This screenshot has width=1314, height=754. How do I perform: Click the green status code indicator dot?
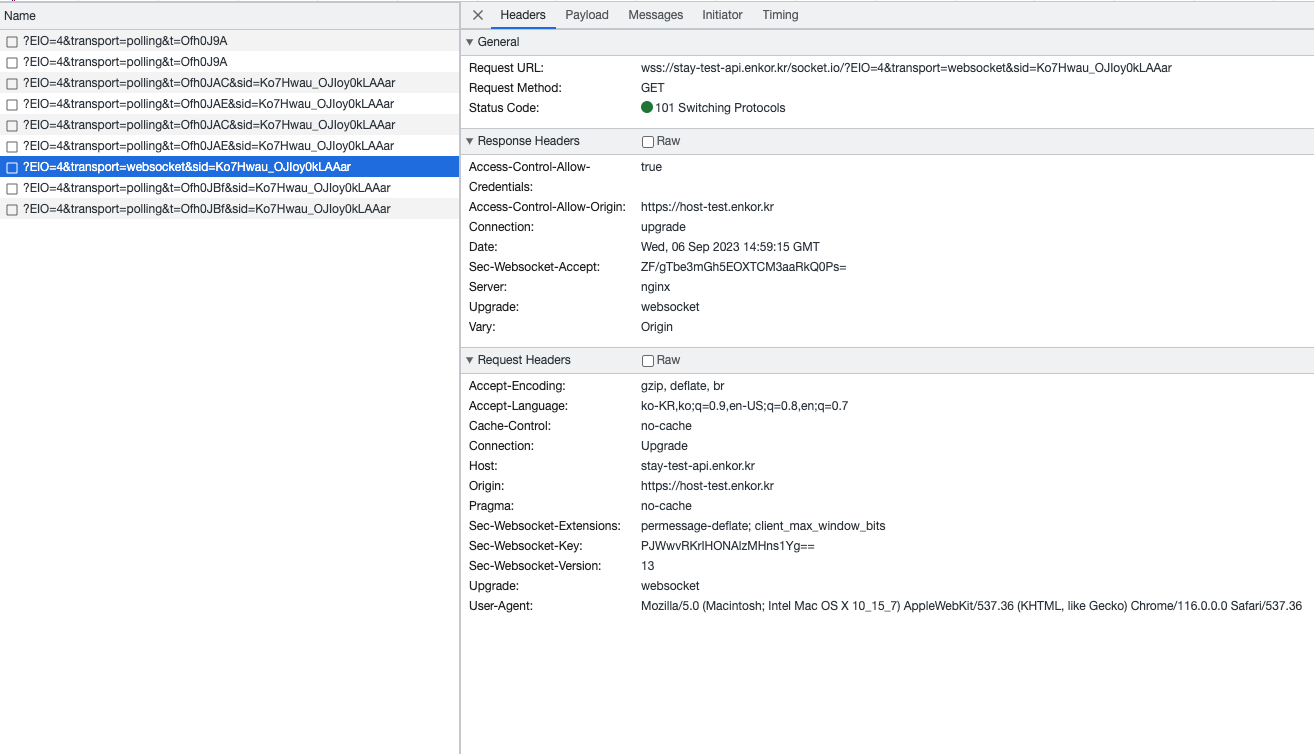pyautogui.click(x=647, y=108)
